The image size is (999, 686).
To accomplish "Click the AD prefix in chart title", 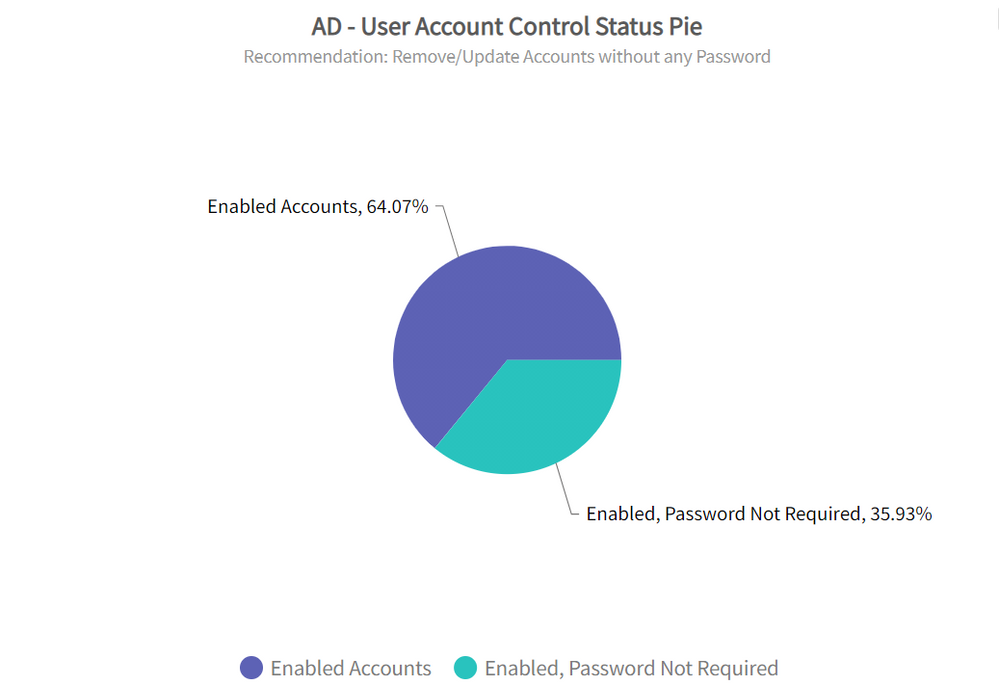I will point(327,26).
